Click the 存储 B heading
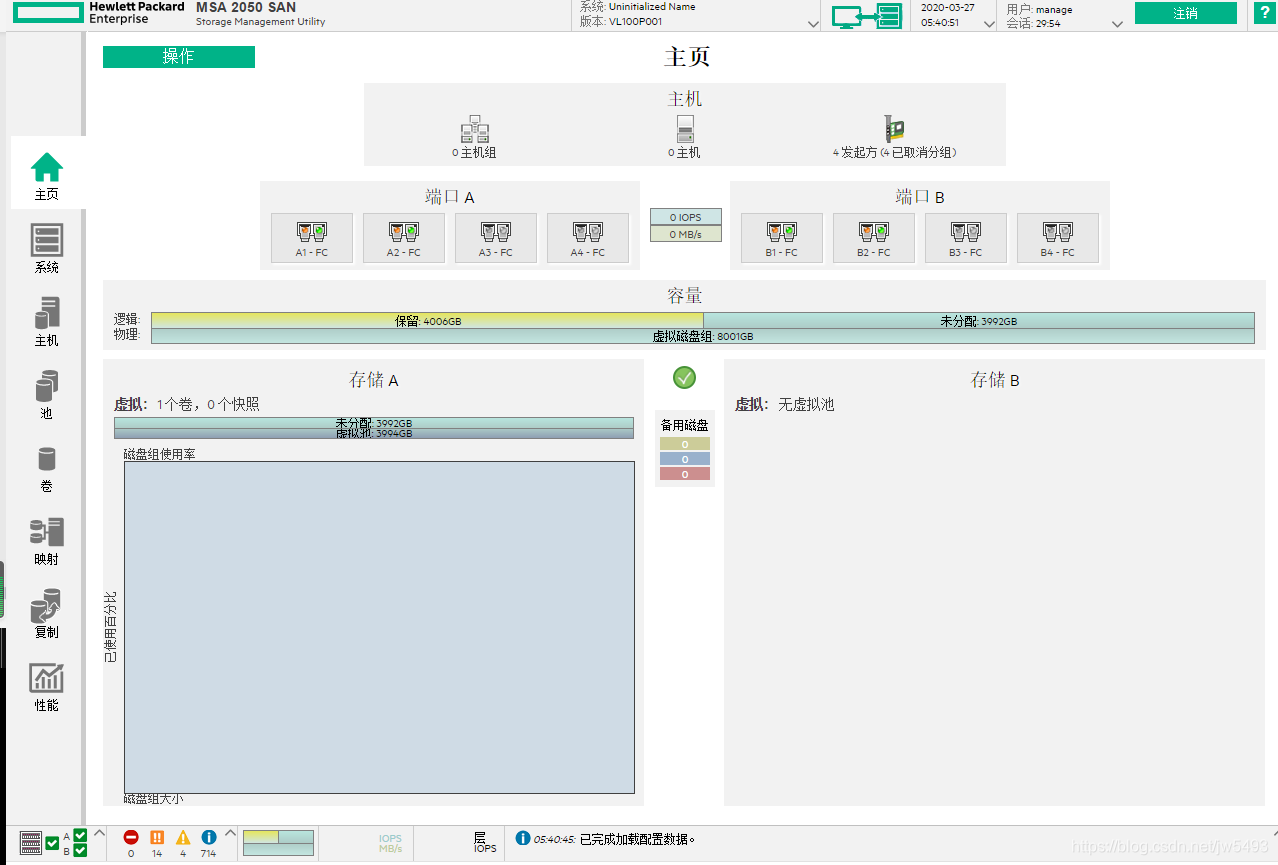Viewport: 1278px width, 865px height. click(x=995, y=380)
